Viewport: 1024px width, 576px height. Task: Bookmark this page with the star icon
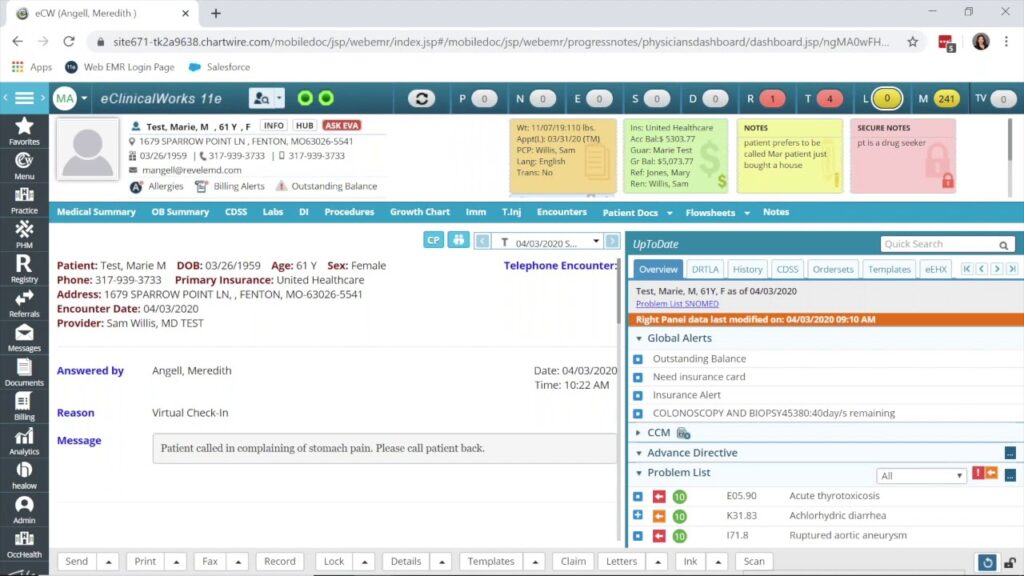[912, 42]
